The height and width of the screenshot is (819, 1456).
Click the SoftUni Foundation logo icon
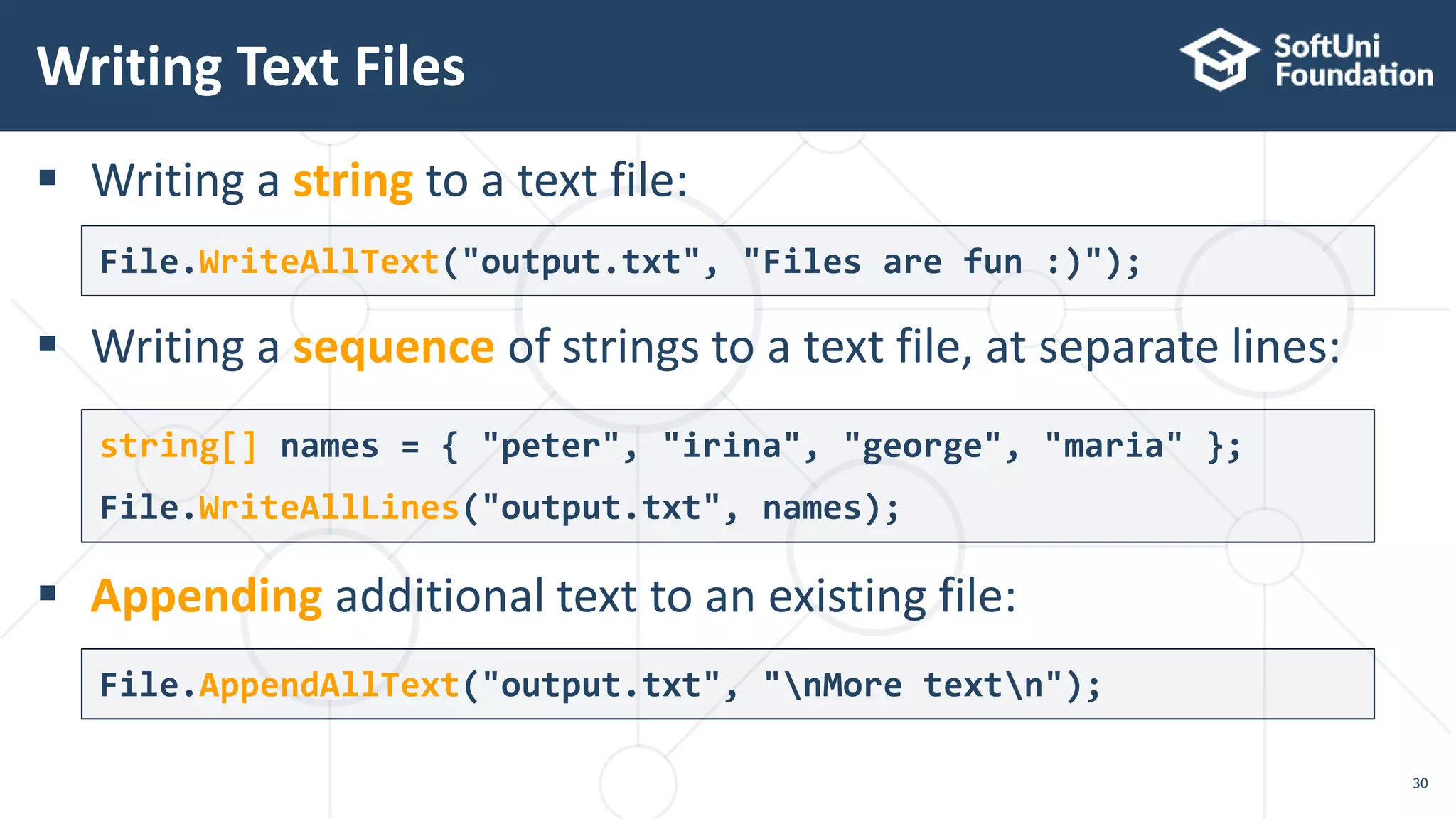[x=1220, y=60]
